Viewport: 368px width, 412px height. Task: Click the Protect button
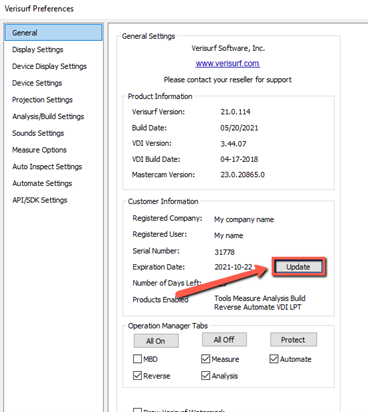pyautogui.click(x=293, y=339)
